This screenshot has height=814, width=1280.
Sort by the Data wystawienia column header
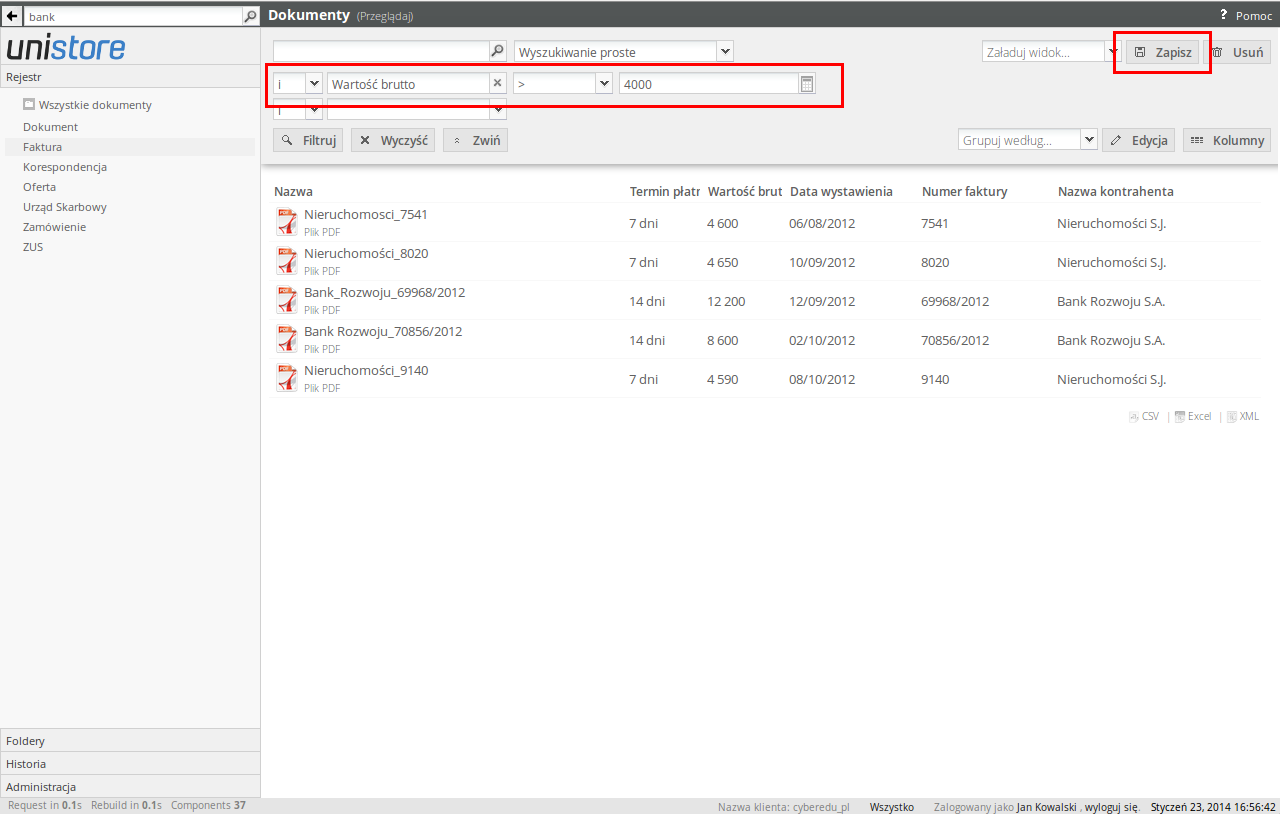coord(841,191)
